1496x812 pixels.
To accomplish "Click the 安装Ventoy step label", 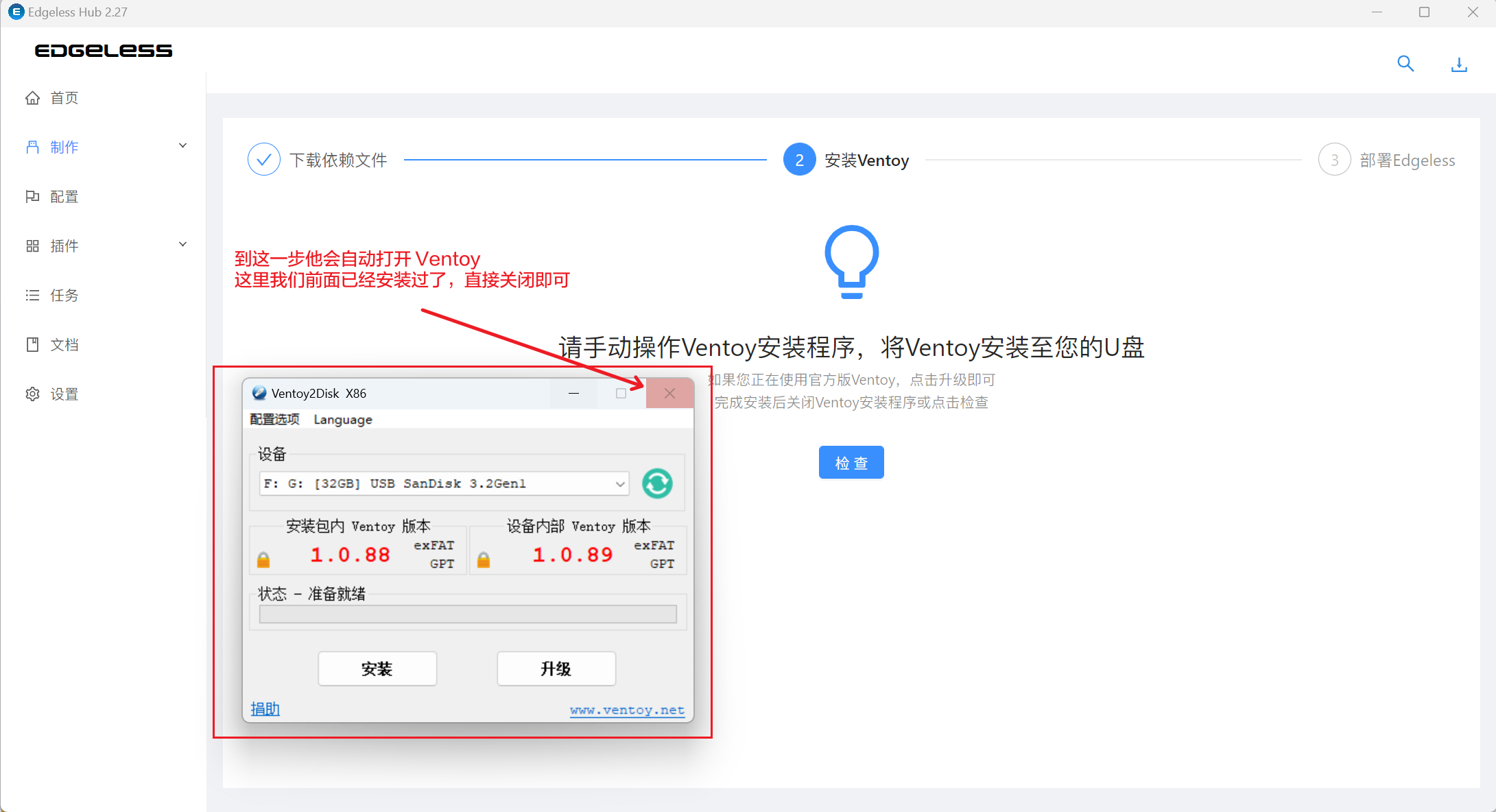I will pyautogui.click(x=866, y=160).
